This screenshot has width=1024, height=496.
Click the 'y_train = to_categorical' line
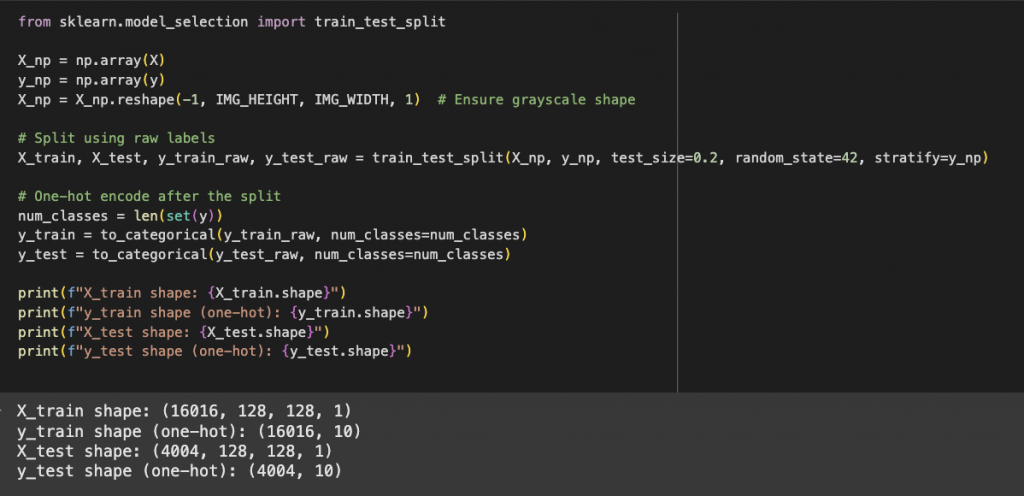(x=273, y=235)
